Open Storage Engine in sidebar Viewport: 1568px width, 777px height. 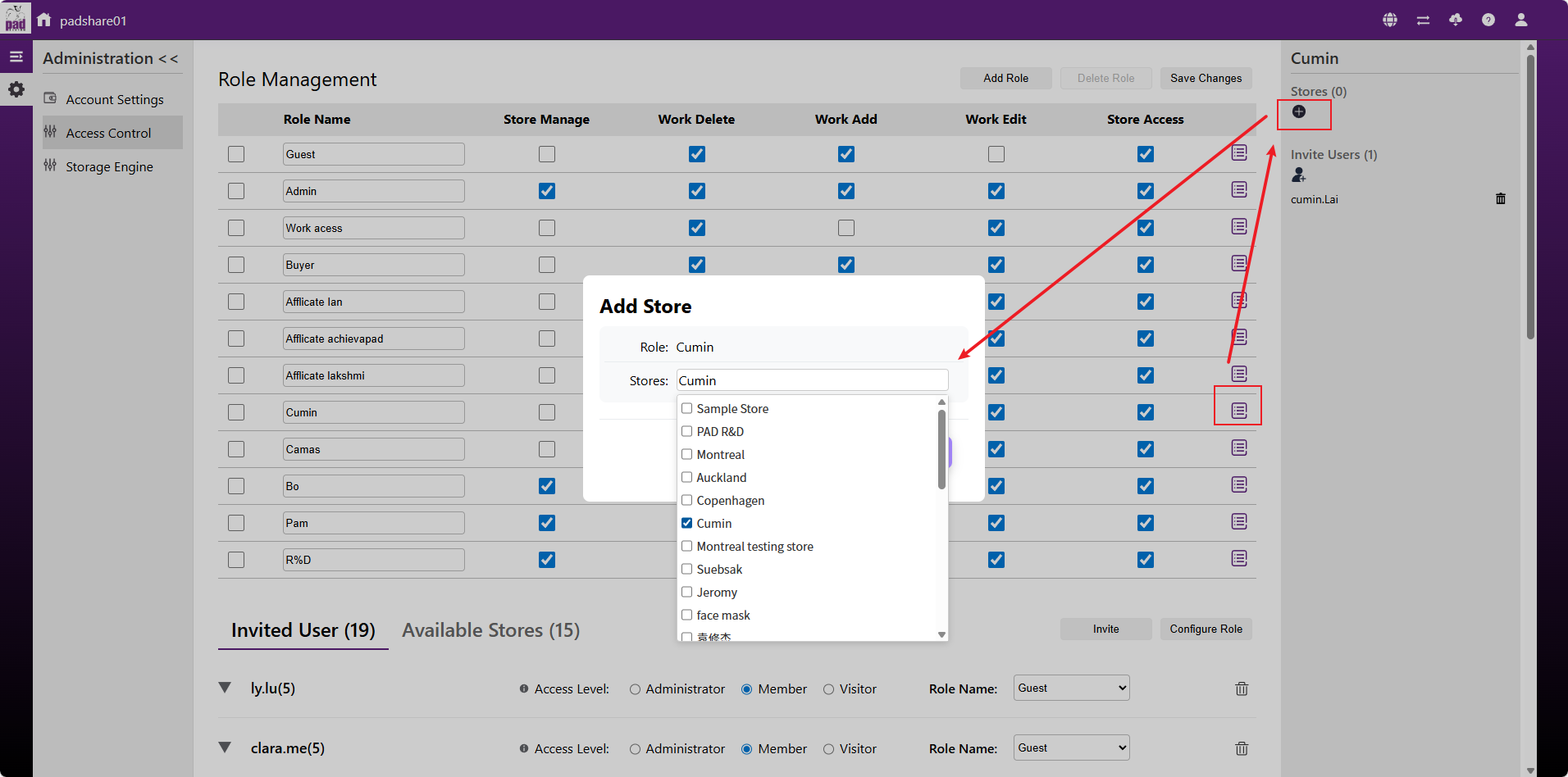click(109, 167)
